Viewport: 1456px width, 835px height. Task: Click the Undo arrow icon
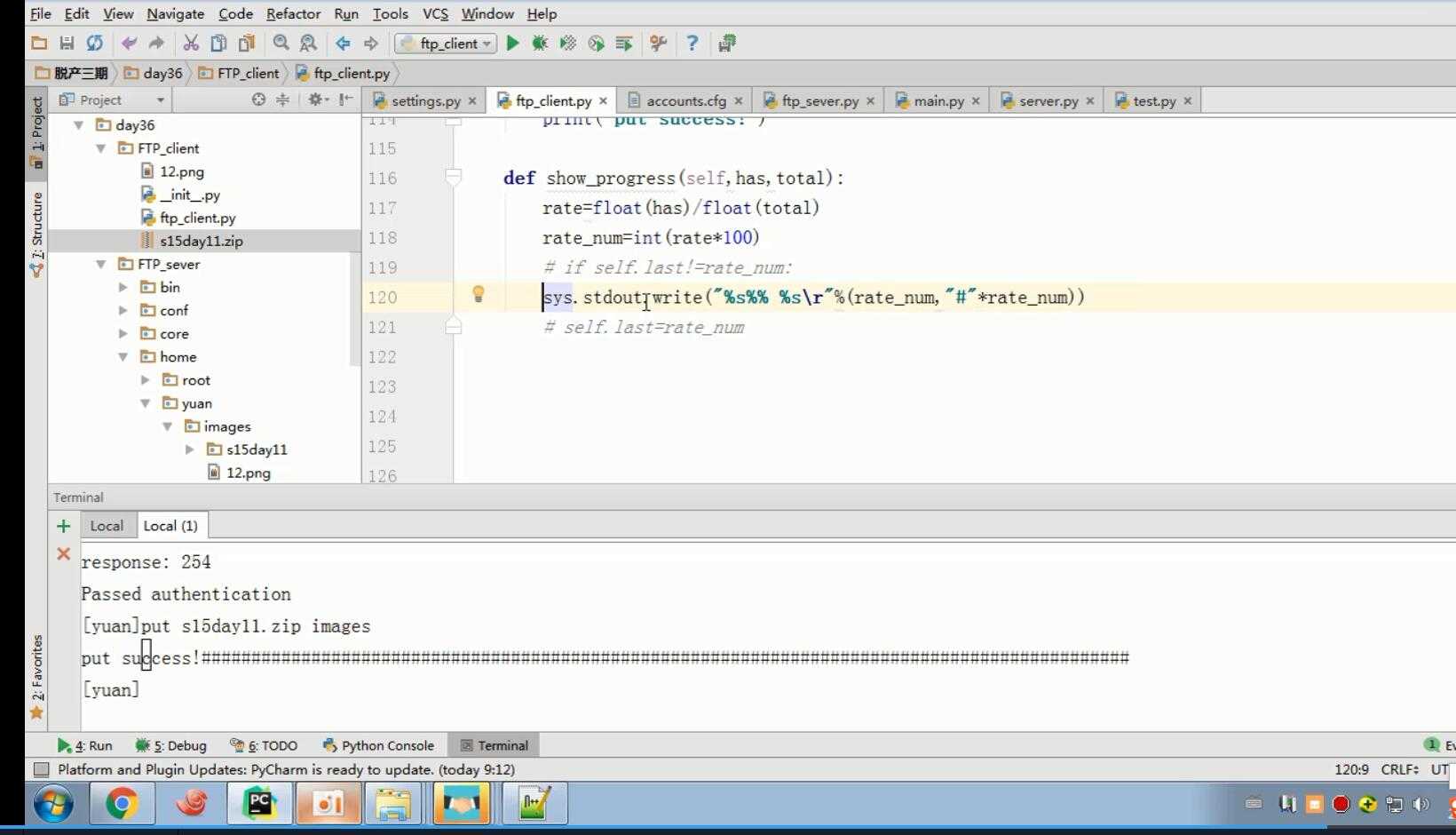[x=130, y=43]
